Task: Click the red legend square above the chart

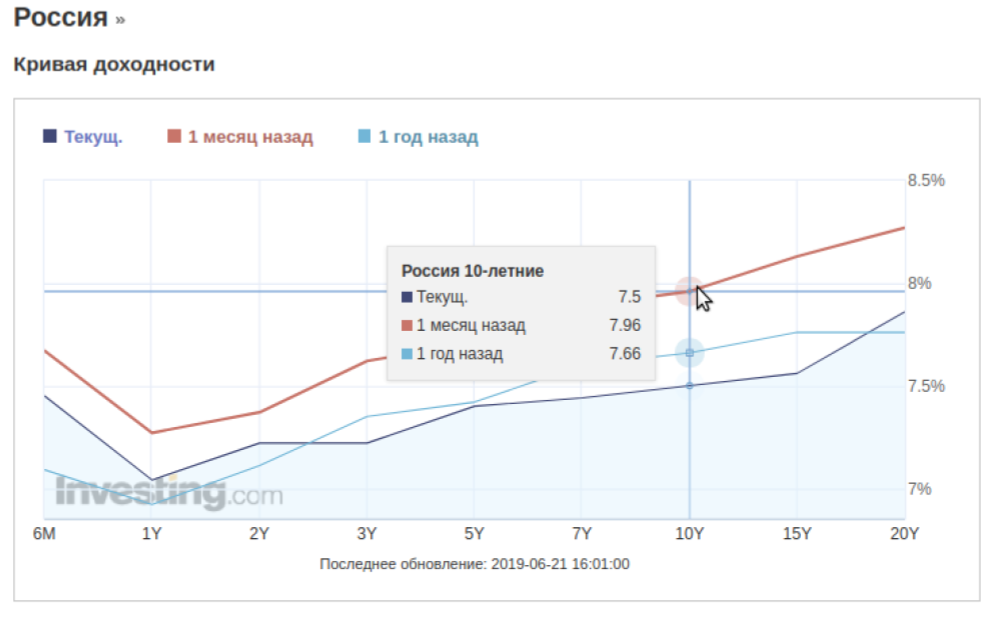Action: pyautogui.click(x=174, y=137)
